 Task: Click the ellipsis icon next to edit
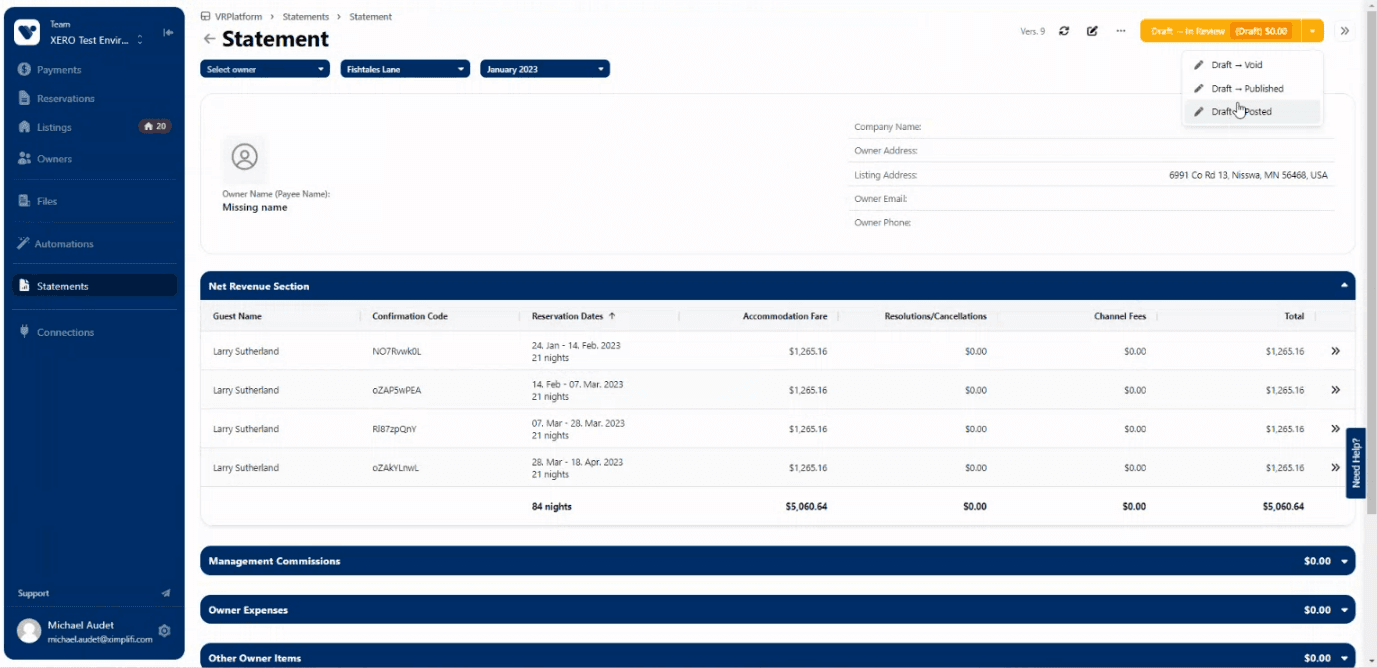pos(1120,31)
